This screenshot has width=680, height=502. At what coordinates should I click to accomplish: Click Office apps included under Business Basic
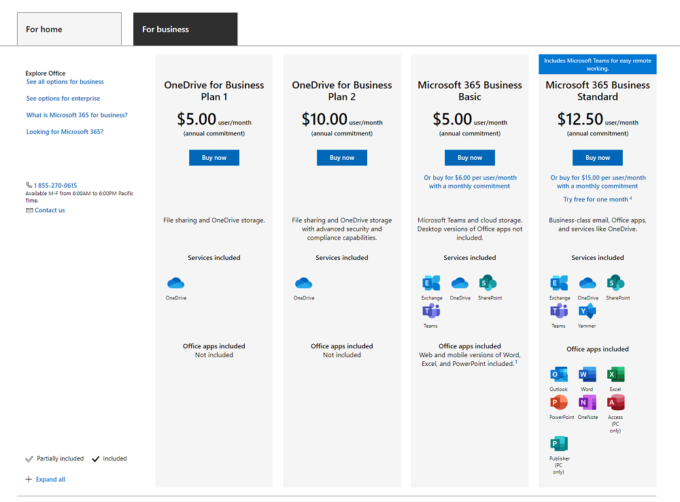pyautogui.click(x=470, y=346)
